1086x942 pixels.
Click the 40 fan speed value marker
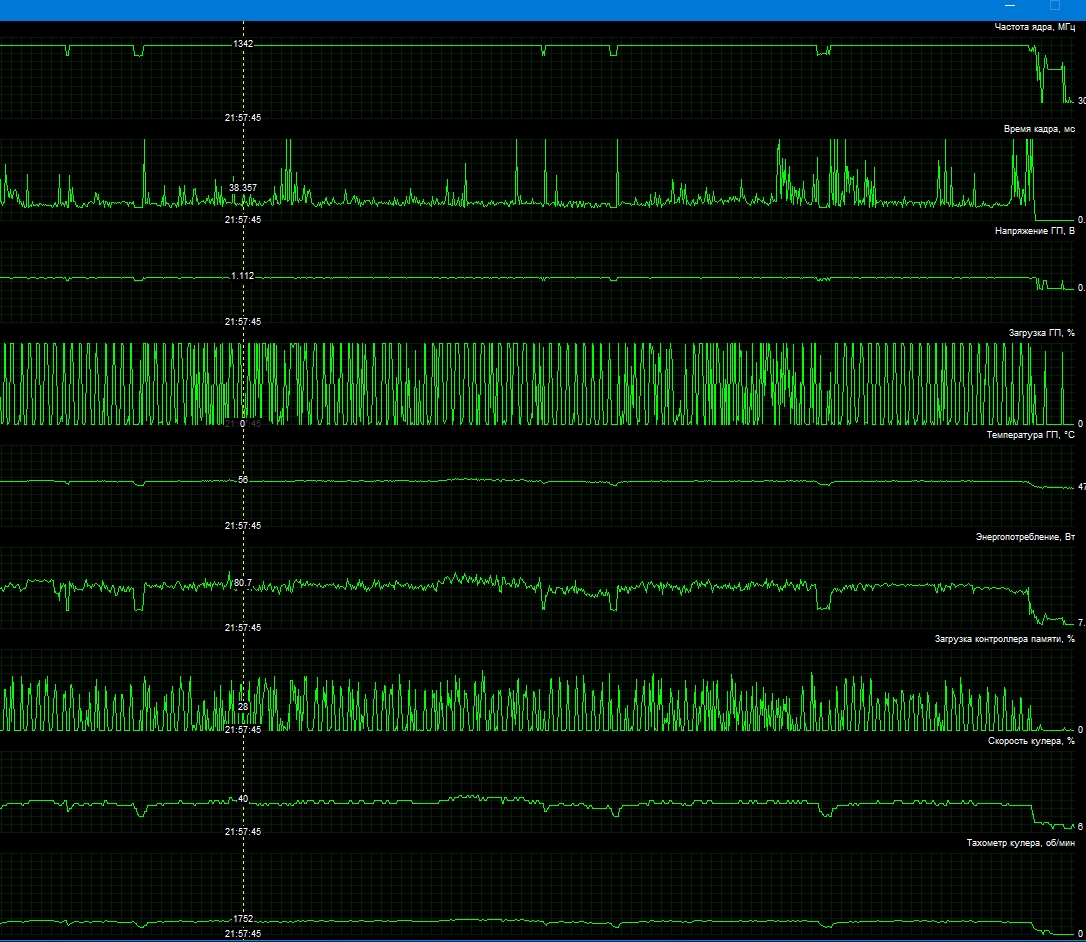click(x=243, y=799)
